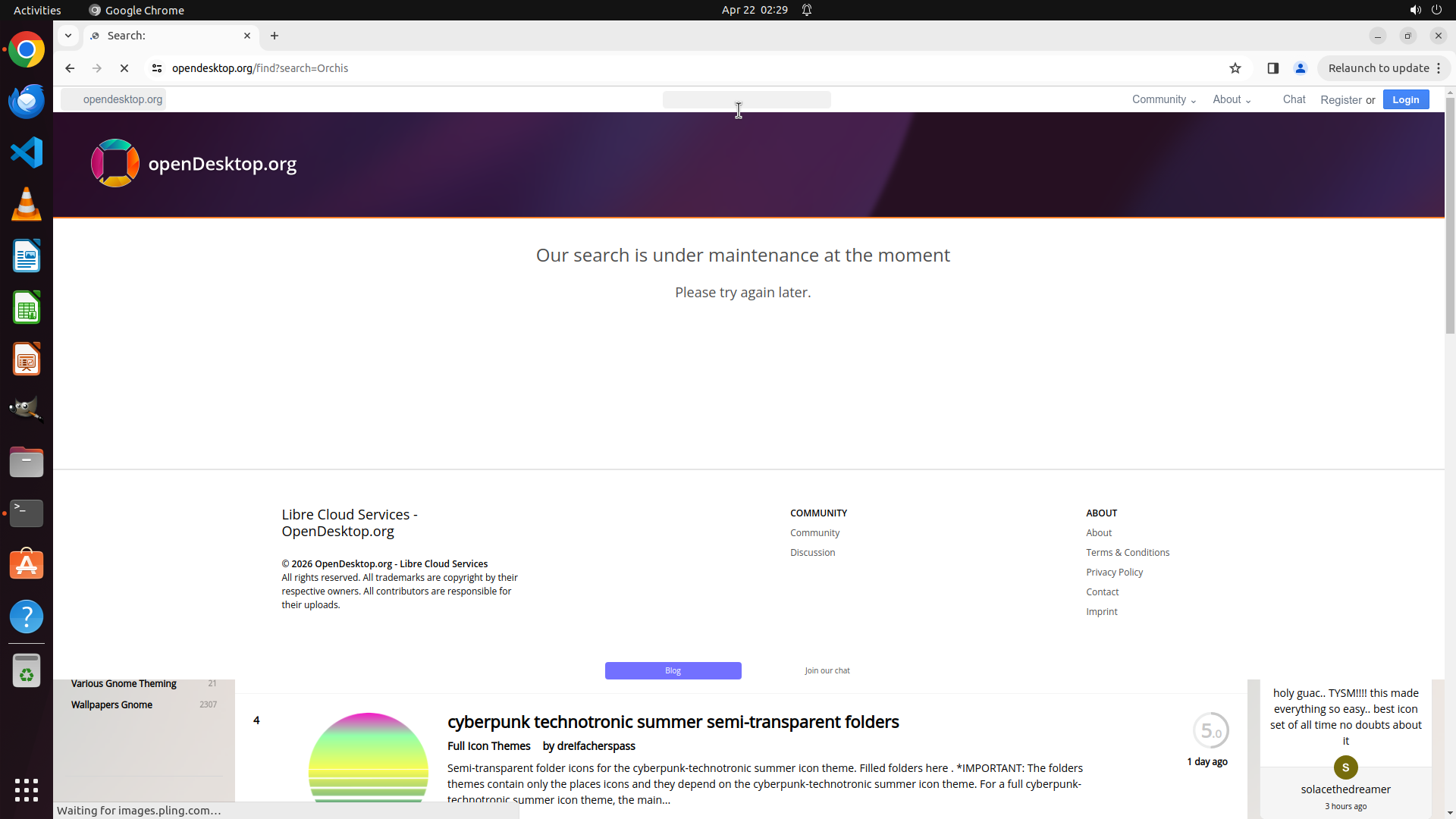Click the page search input field
Image resolution: width=1456 pixels, height=819 pixels.
click(x=746, y=99)
